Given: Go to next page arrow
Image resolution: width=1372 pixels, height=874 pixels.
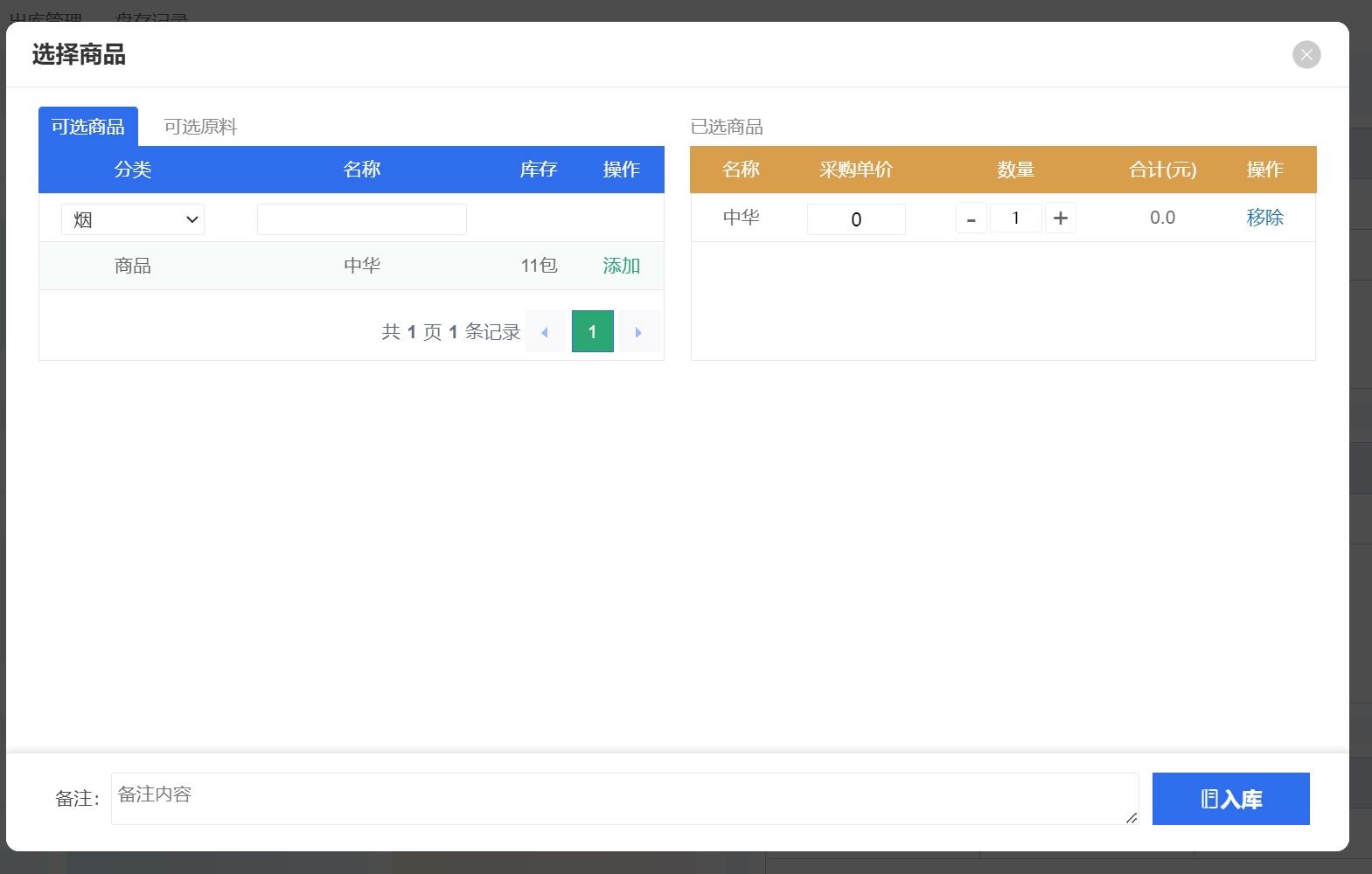Looking at the screenshot, I should [638, 332].
